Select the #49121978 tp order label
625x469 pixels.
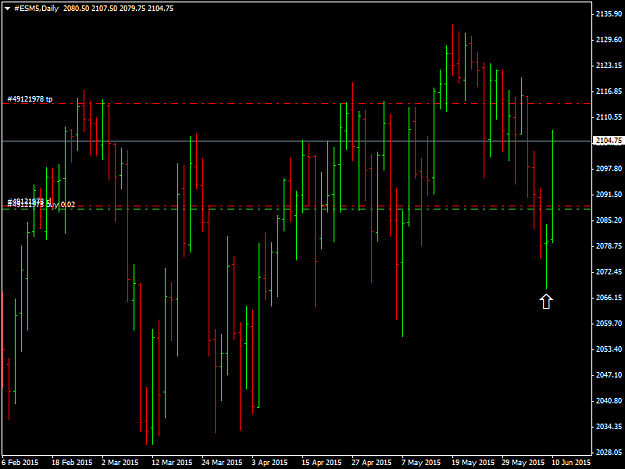coord(30,99)
